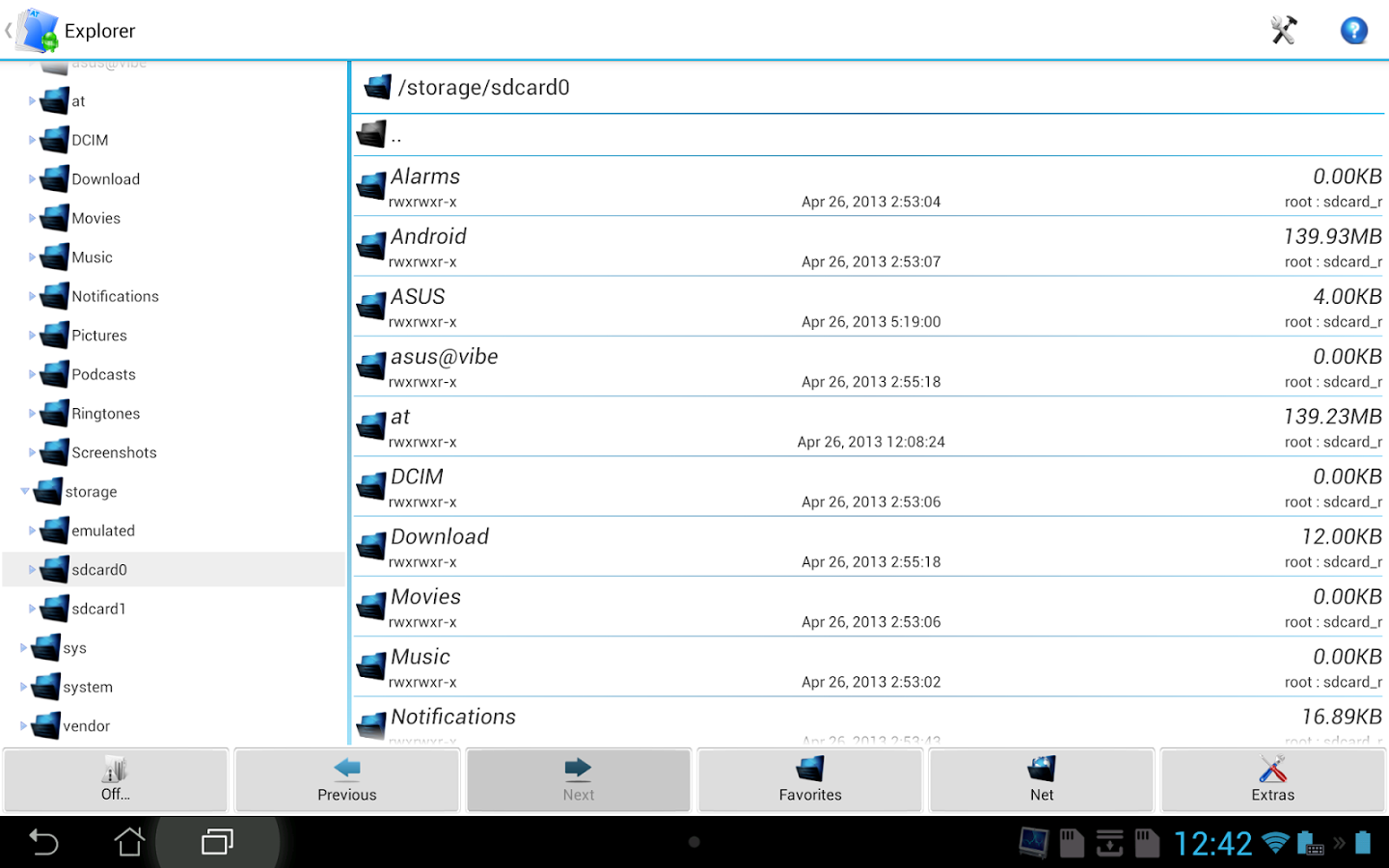Tap the Android home navigation icon
The height and width of the screenshot is (868, 1389).
click(x=129, y=842)
